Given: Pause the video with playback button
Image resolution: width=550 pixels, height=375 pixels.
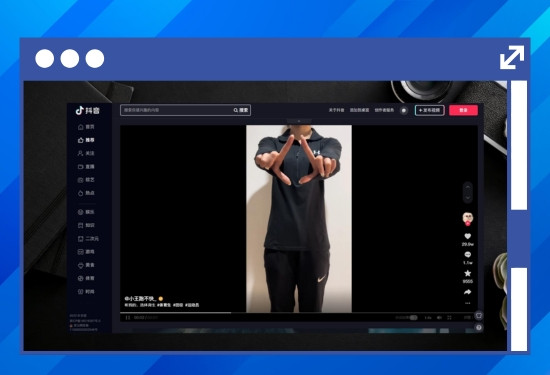Looking at the screenshot, I should point(128,317).
